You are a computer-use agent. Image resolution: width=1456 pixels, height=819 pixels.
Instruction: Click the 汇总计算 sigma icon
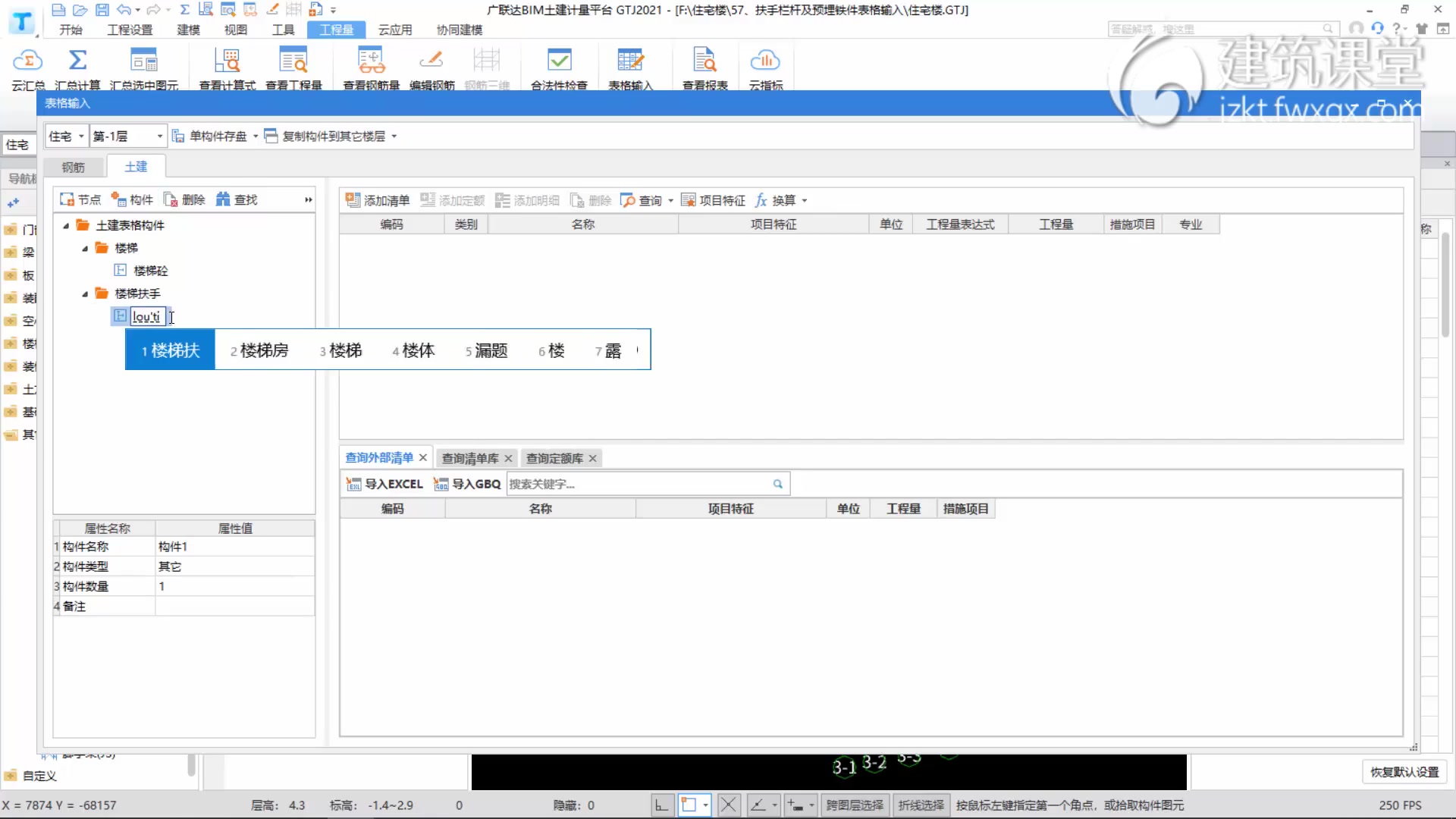pyautogui.click(x=77, y=61)
